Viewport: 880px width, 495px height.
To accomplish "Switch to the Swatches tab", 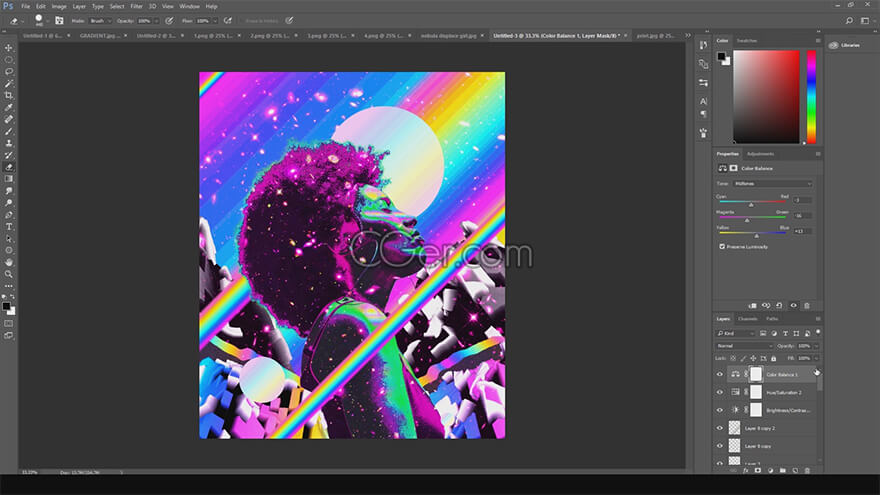I will (746, 41).
